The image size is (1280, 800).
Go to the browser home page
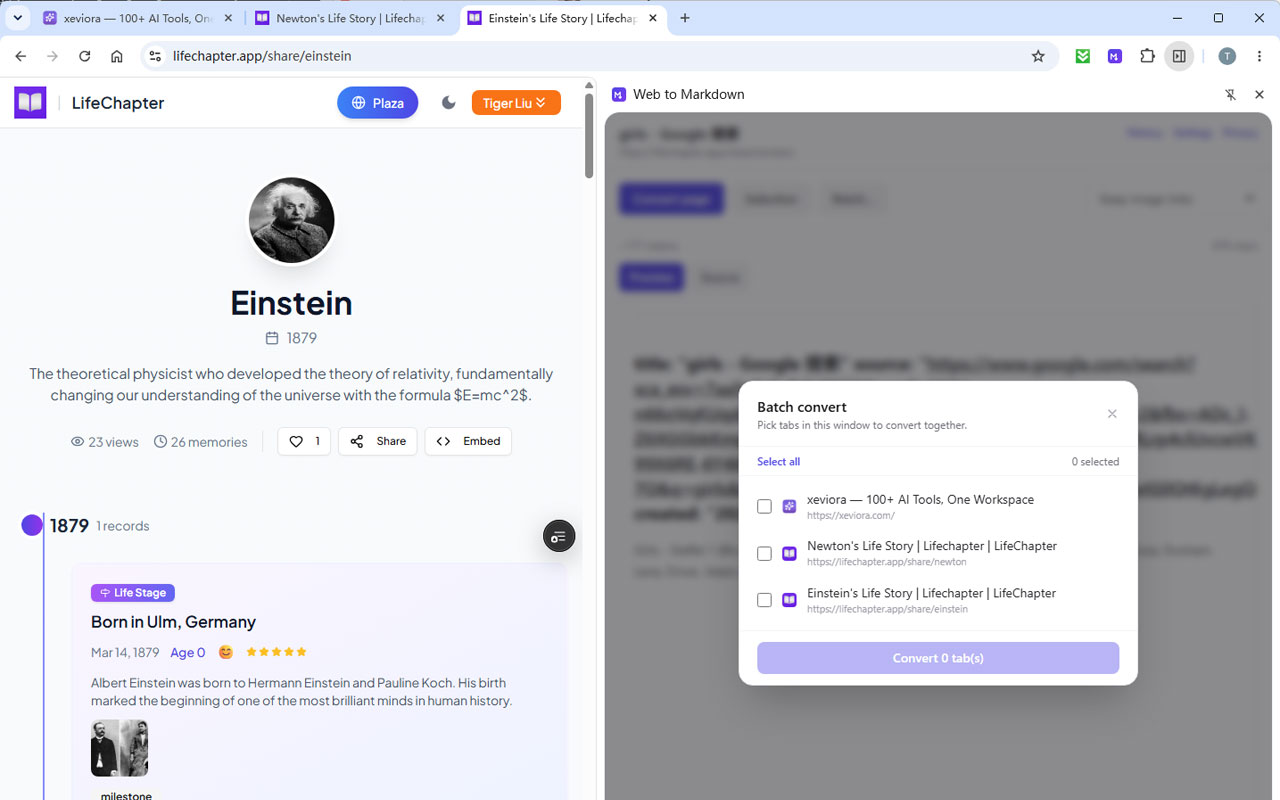coord(117,57)
